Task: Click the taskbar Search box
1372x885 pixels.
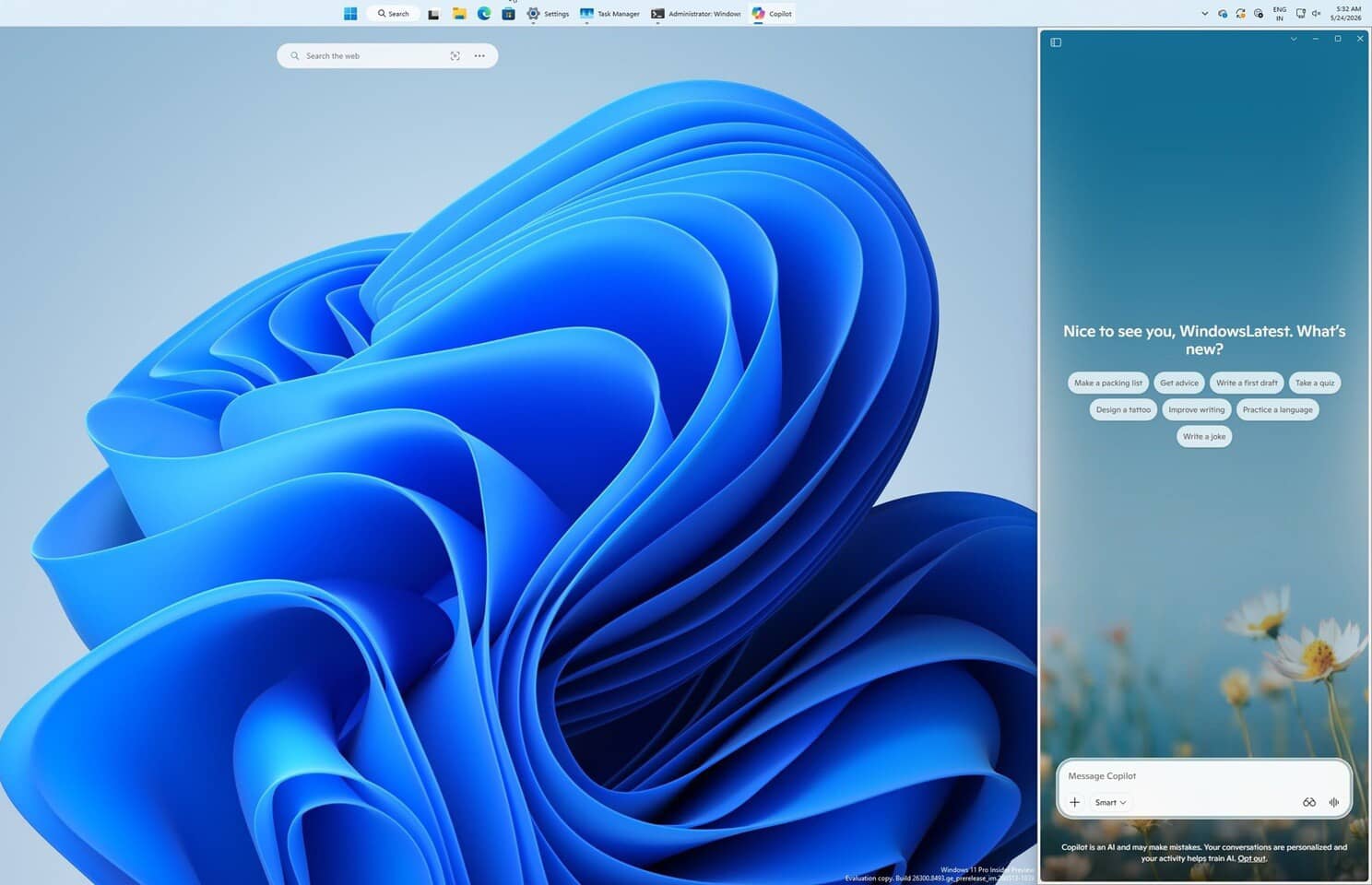Action: [x=394, y=14]
